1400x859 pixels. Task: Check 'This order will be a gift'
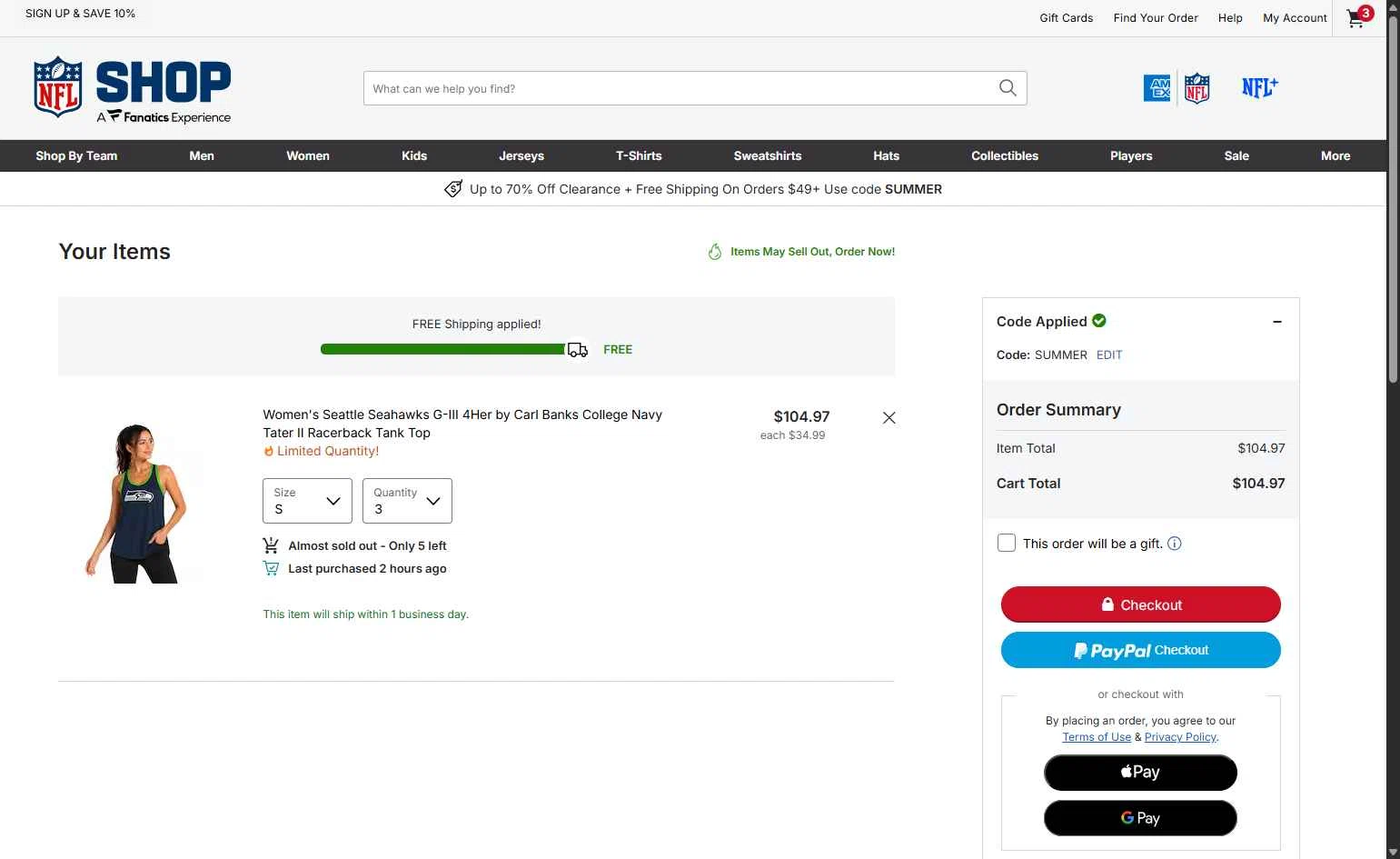point(1007,543)
